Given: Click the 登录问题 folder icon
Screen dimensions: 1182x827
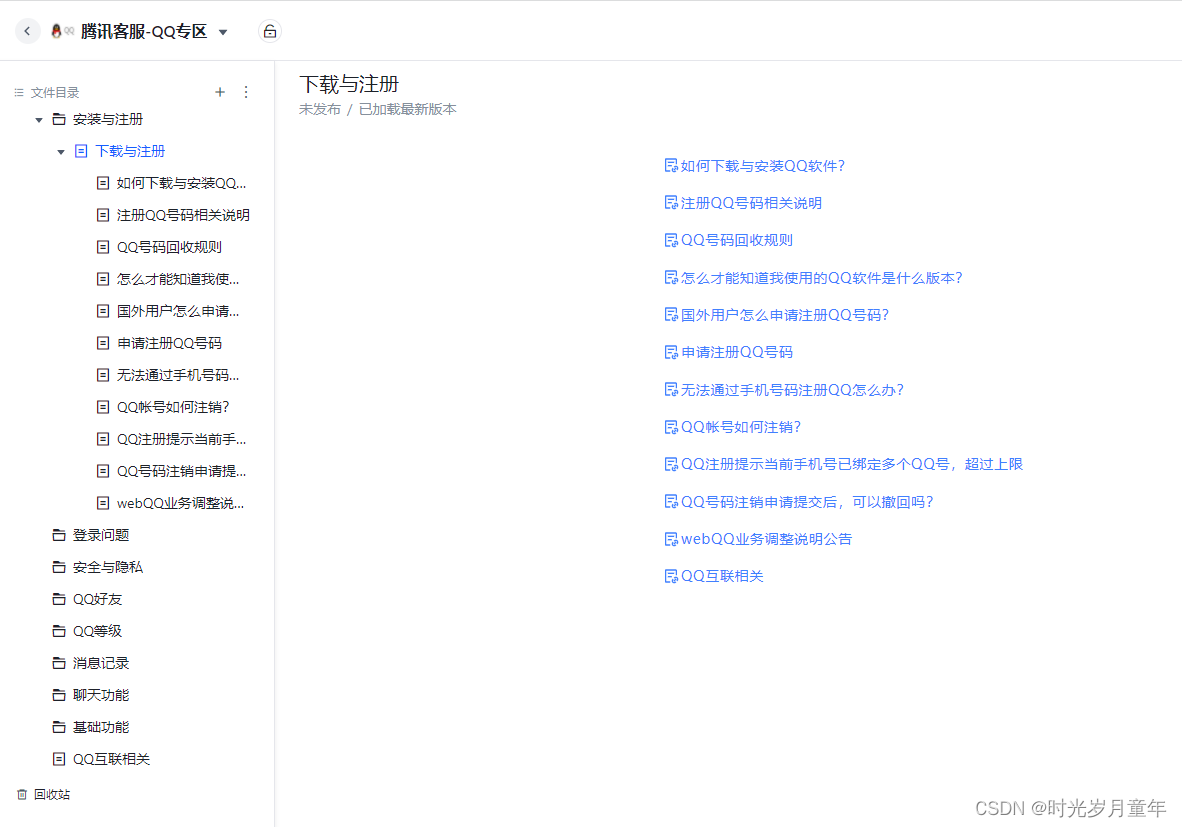Looking at the screenshot, I should click(x=59, y=535).
